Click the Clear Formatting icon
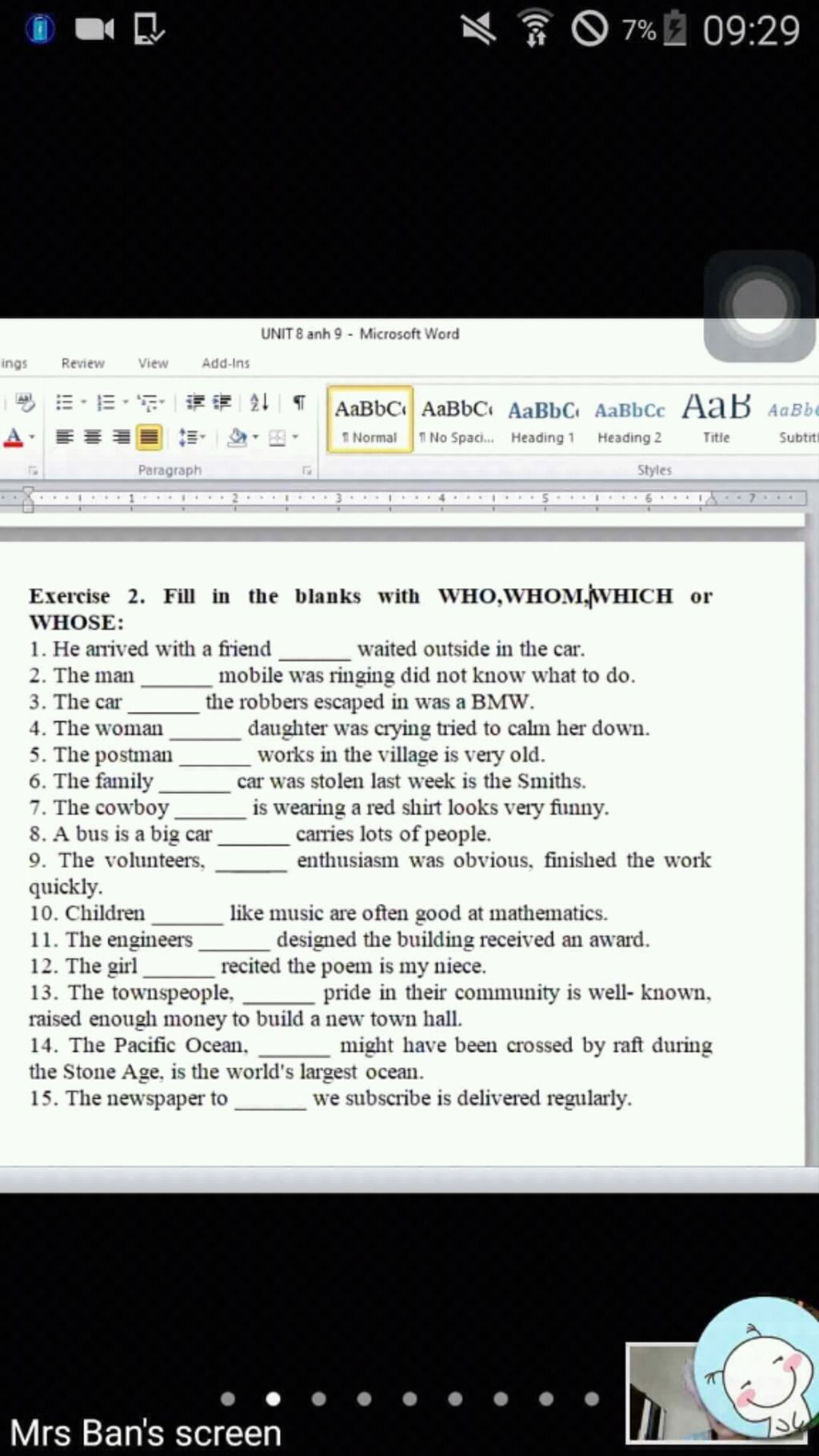819x1456 pixels. click(x=25, y=402)
